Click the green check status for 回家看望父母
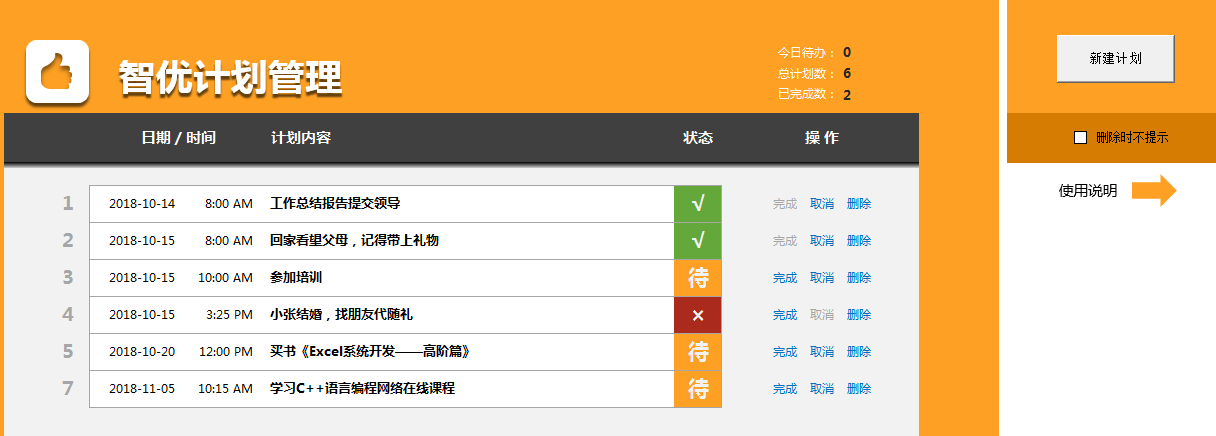 point(698,241)
